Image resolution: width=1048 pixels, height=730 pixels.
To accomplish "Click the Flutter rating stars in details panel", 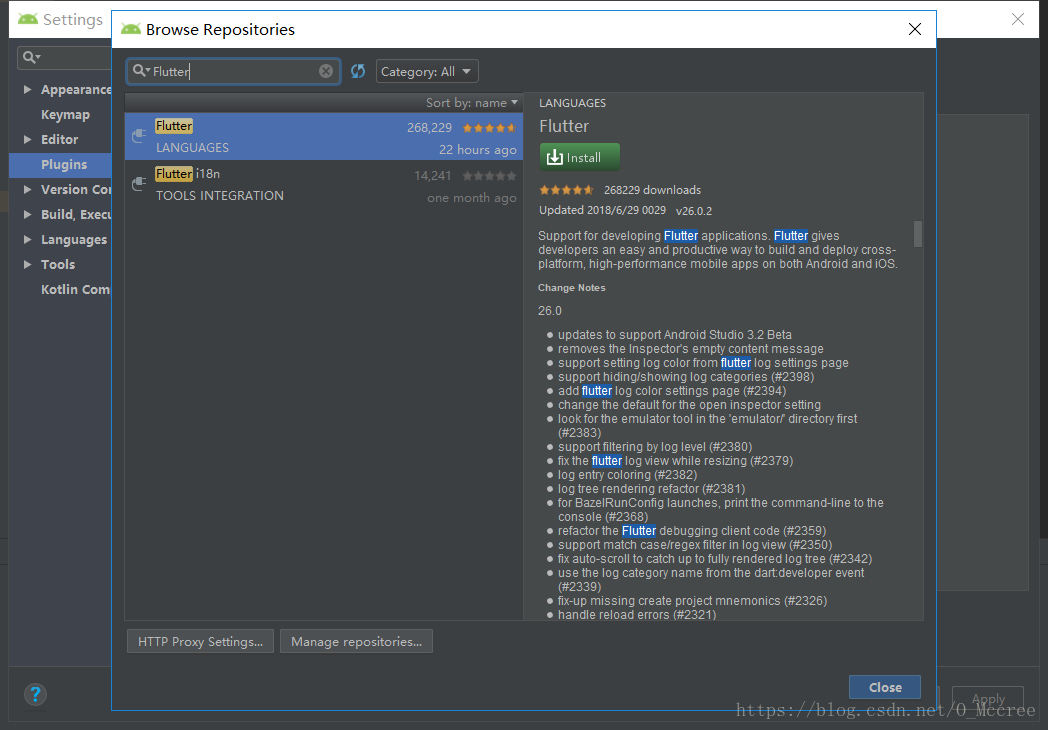I will 566,190.
